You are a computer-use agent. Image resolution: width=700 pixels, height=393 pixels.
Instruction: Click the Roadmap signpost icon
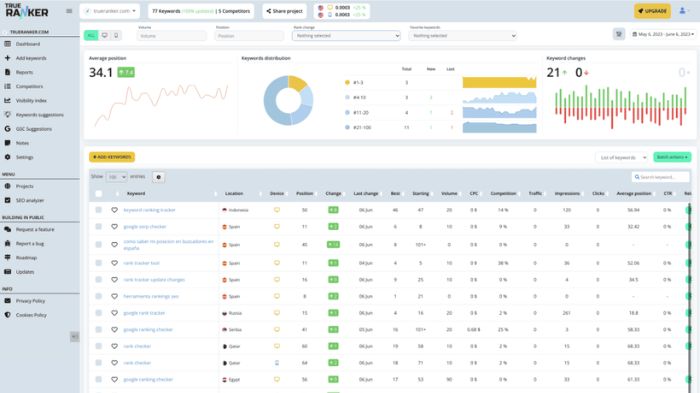click(x=8, y=258)
